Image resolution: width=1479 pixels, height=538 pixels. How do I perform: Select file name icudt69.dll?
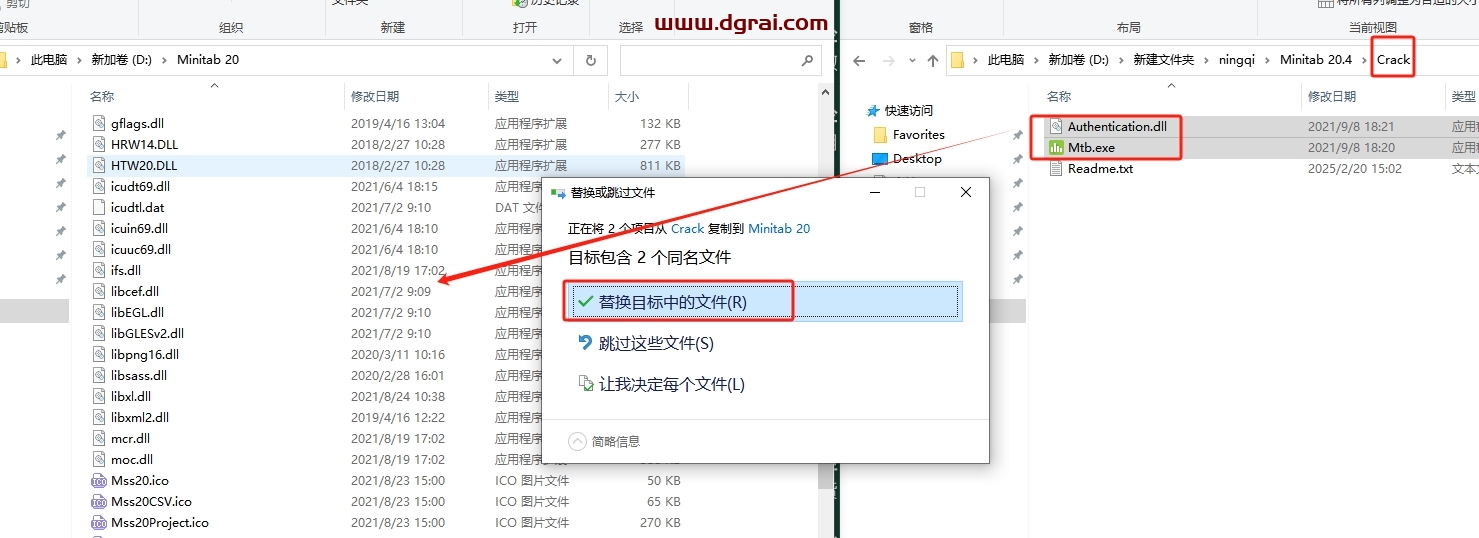click(141, 186)
